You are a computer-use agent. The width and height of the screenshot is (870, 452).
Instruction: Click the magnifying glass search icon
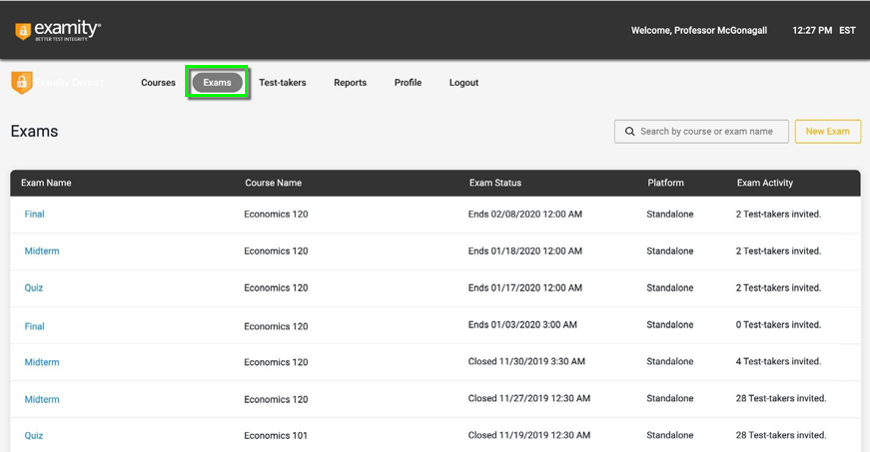point(629,132)
